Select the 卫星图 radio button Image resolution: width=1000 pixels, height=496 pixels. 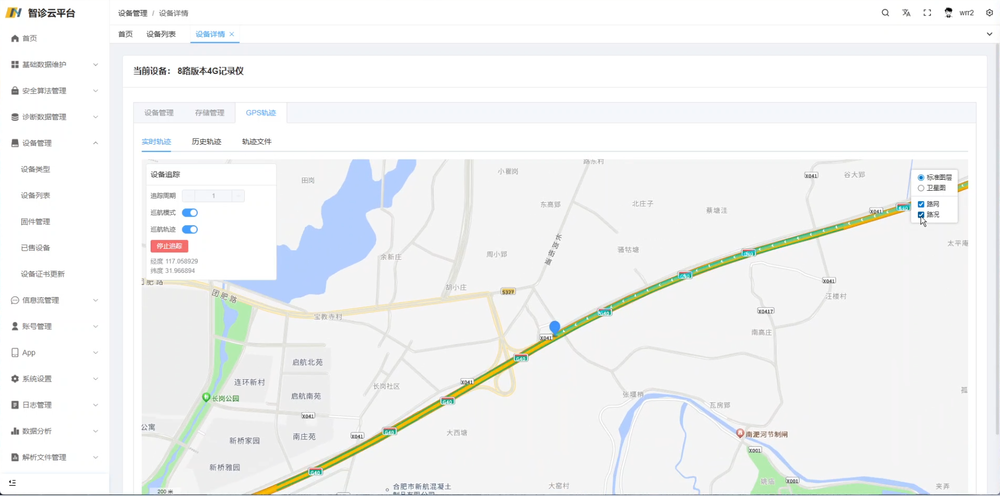point(920,188)
